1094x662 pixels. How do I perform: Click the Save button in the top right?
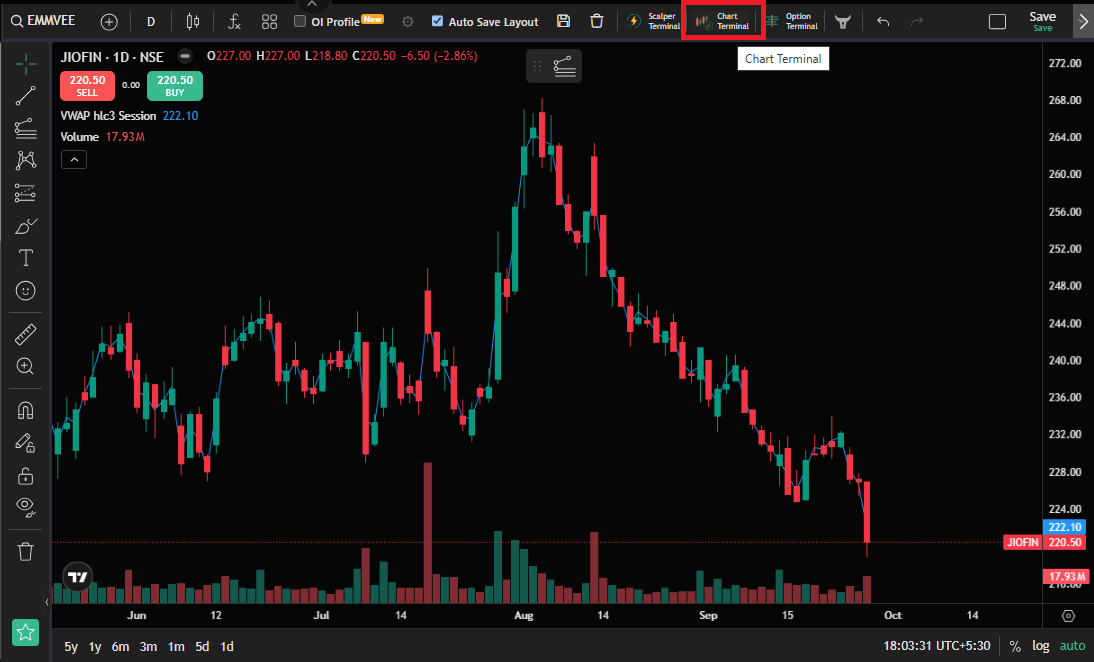coord(1042,21)
